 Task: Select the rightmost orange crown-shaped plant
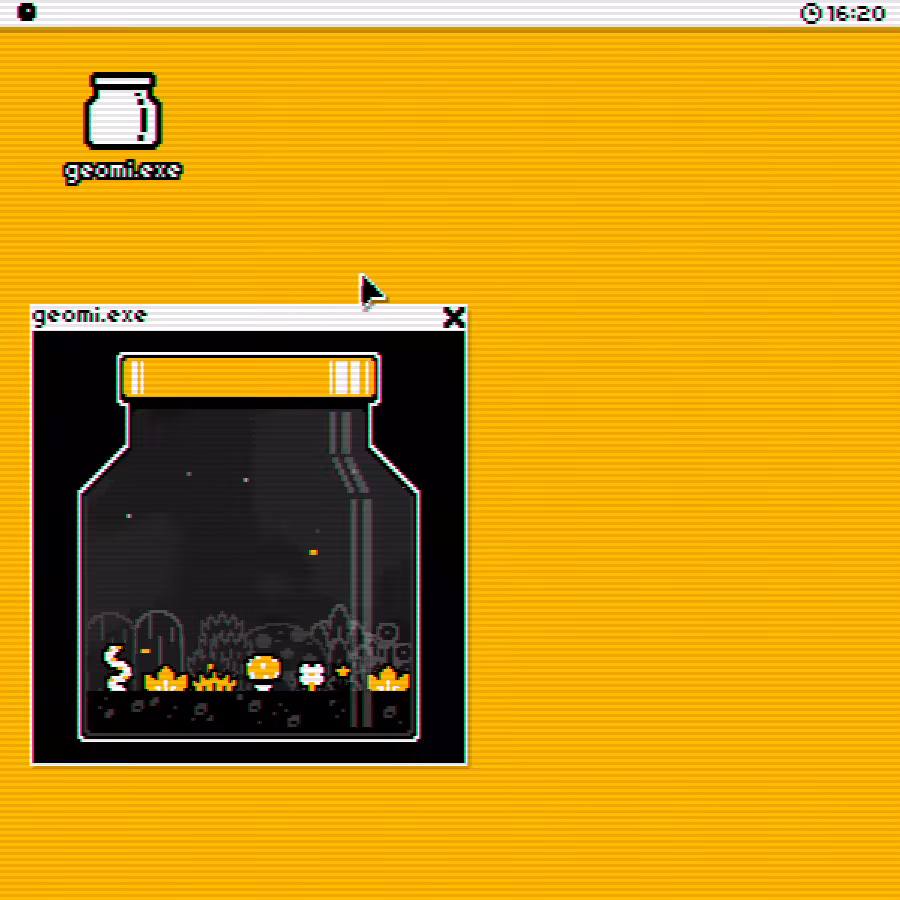click(x=388, y=678)
